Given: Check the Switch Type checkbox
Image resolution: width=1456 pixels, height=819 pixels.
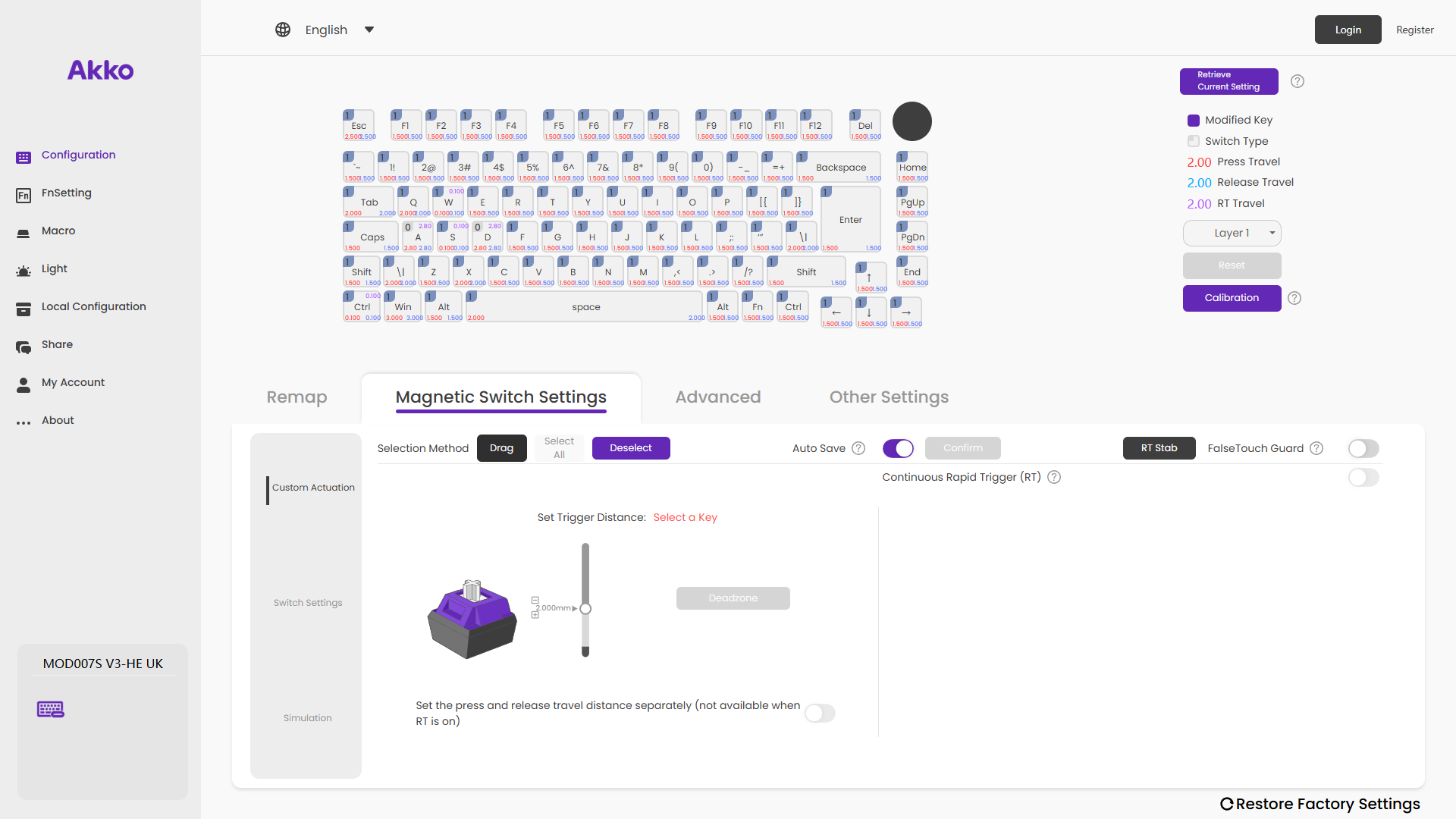Looking at the screenshot, I should pos(1194,141).
